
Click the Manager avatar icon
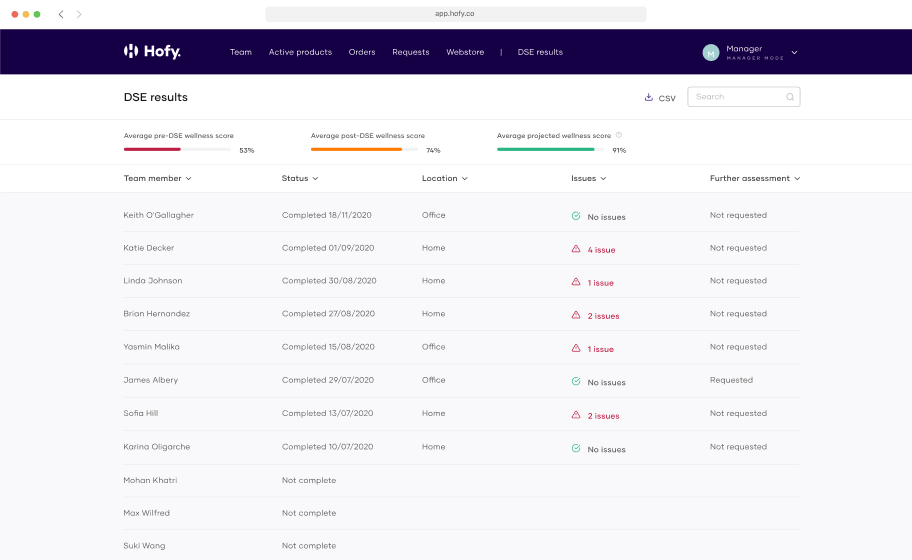click(x=711, y=53)
